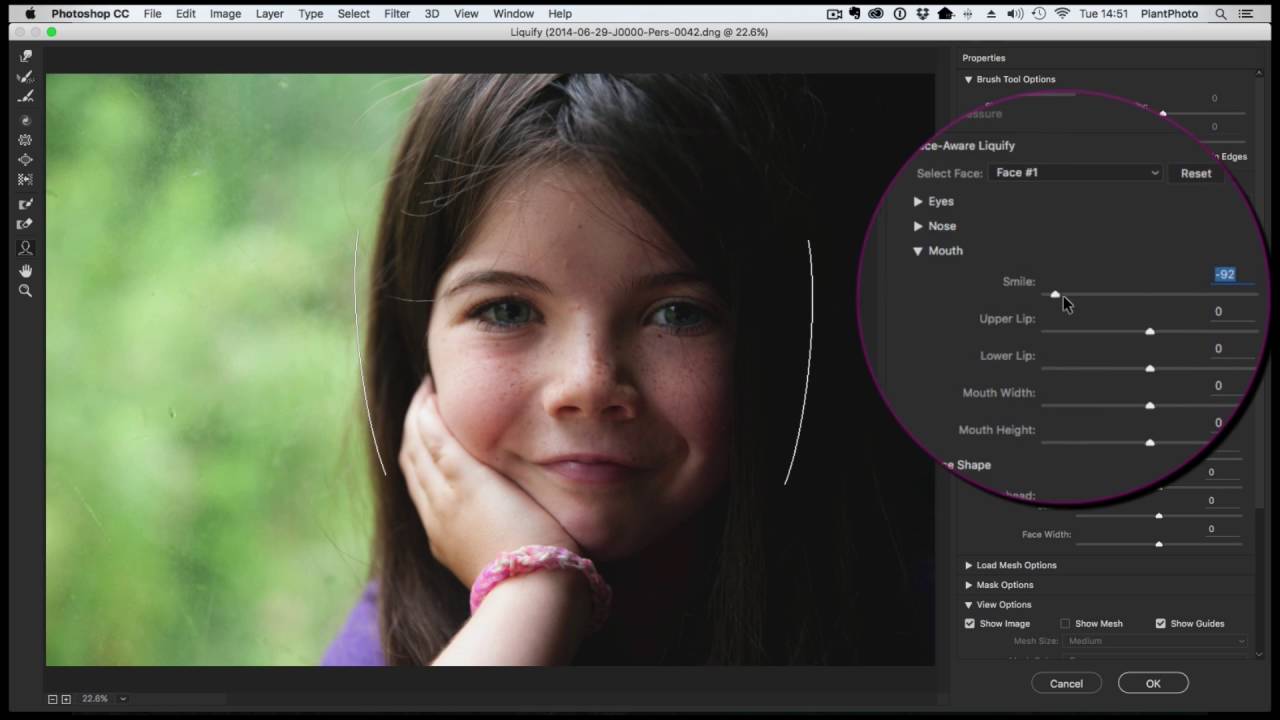Image resolution: width=1280 pixels, height=720 pixels.
Task: Select the Reconstruct tool
Action: coord(26,77)
